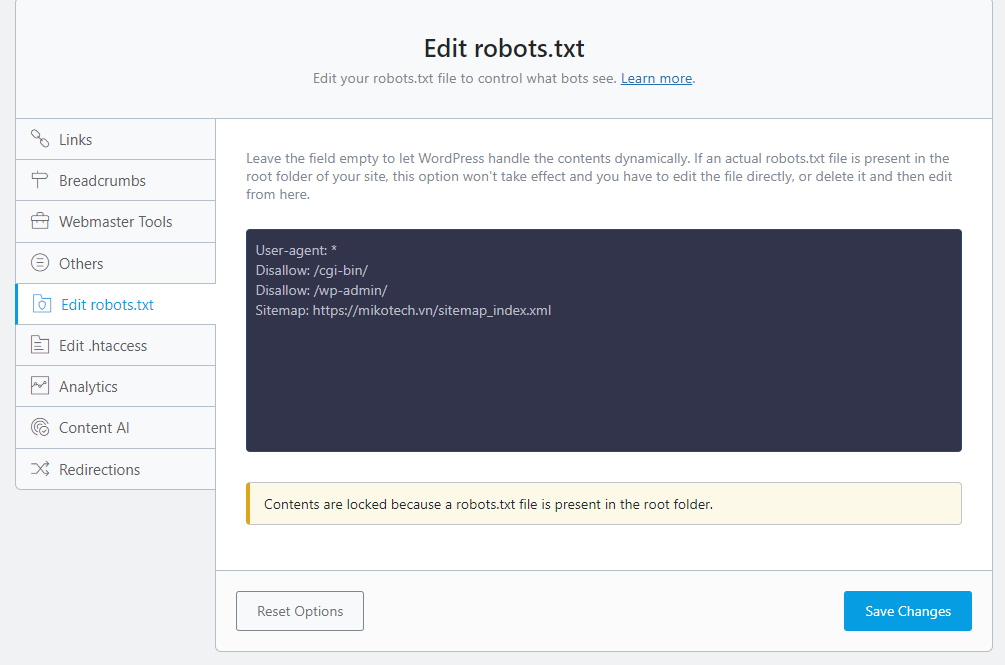Click the Edit .htaccess document icon
Image resolution: width=1005 pixels, height=665 pixels.
pyautogui.click(x=40, y=344)
